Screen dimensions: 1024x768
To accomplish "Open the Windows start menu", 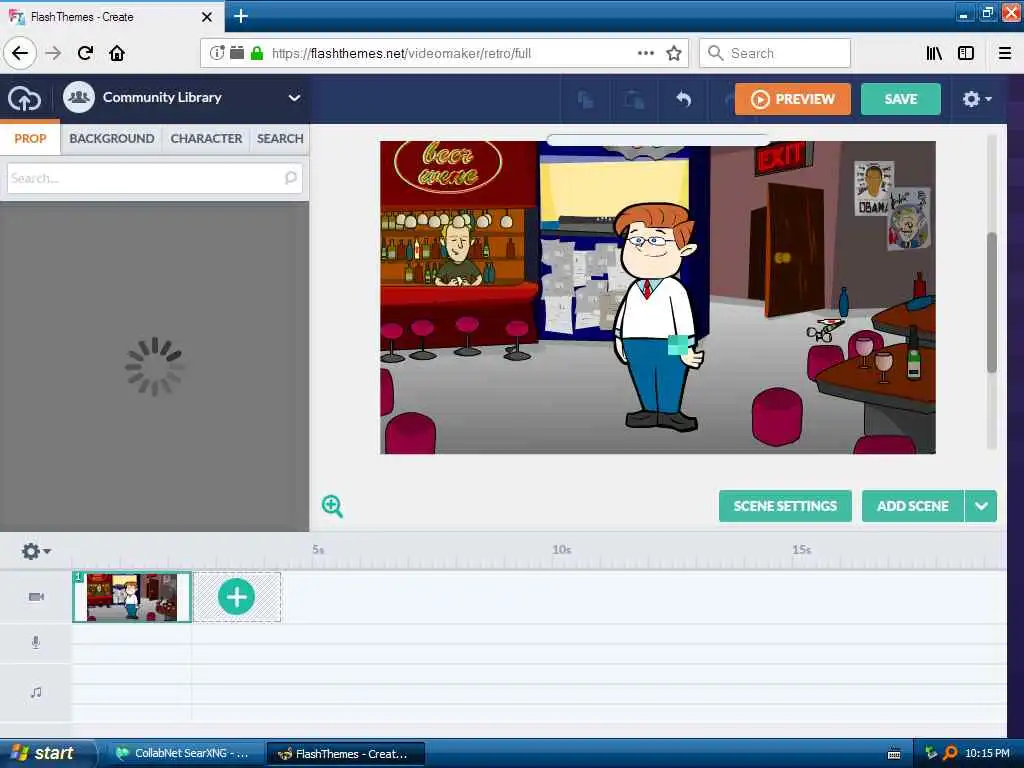I will coord(46,753).
